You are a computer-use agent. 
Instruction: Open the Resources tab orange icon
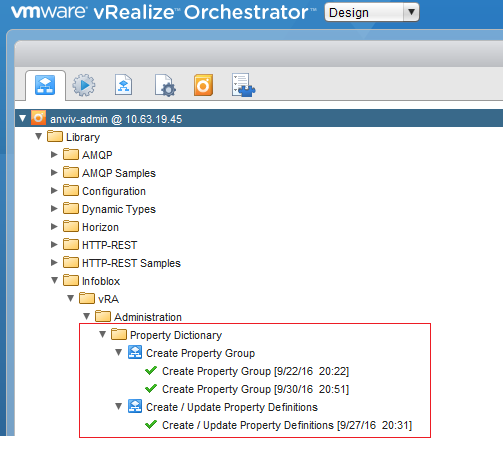click(203, 85)
